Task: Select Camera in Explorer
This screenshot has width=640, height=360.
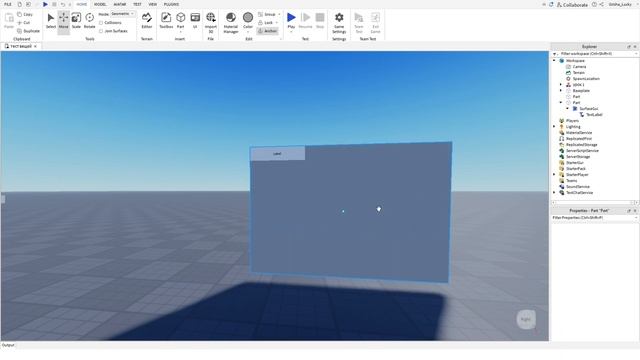Action: (579, 67)
